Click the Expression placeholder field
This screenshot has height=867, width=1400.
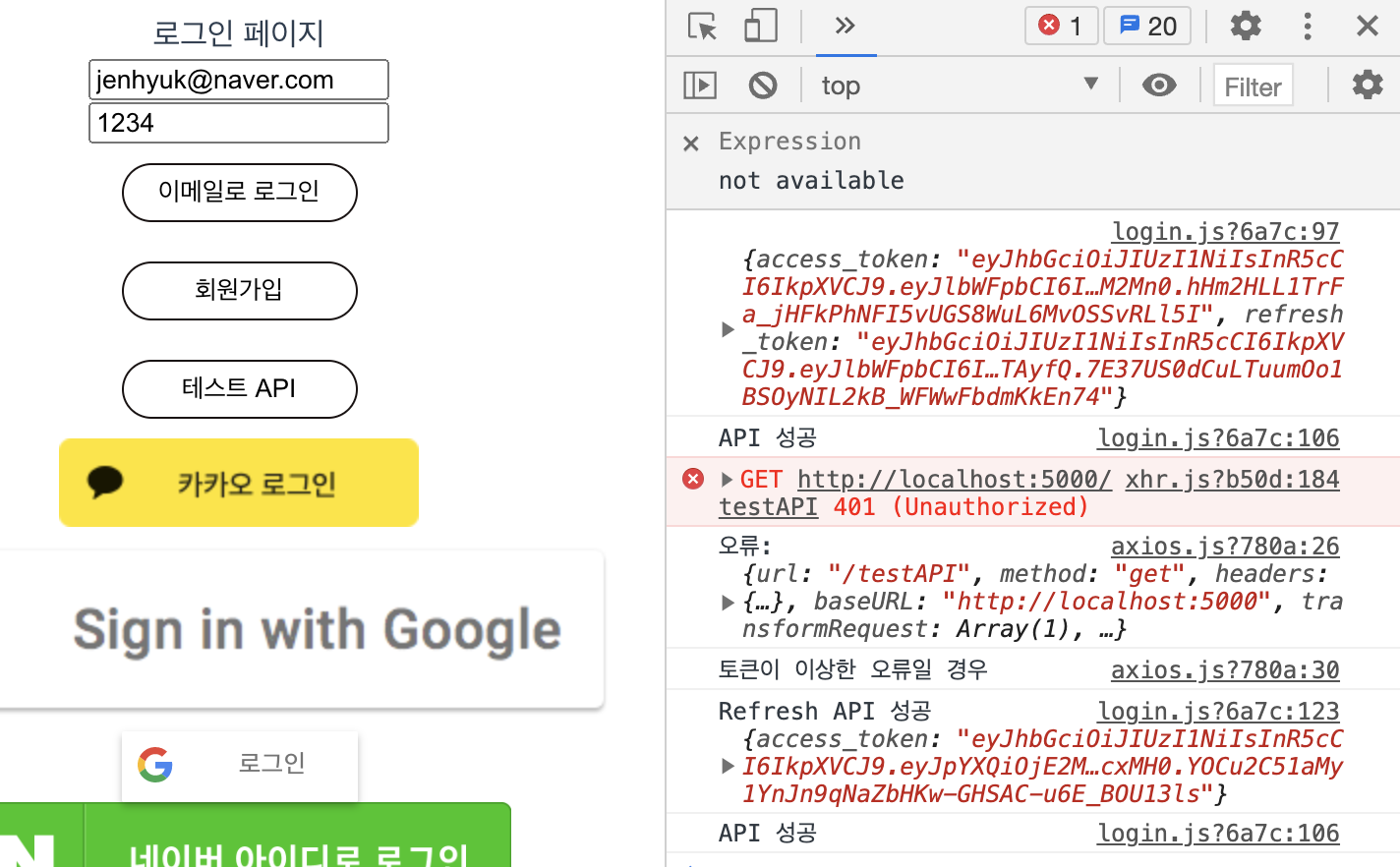[x=789, y=142]
